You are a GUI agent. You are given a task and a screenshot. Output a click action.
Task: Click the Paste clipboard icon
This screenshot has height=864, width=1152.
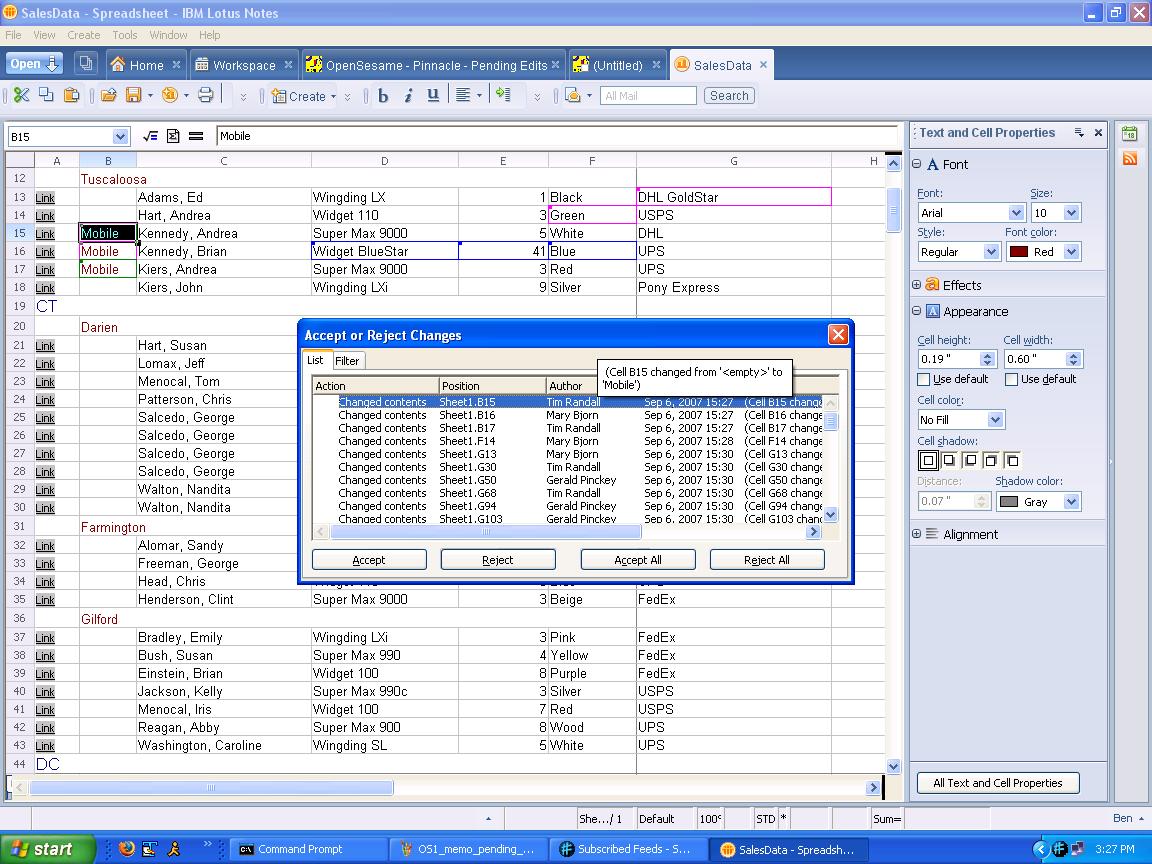(71, 96)
